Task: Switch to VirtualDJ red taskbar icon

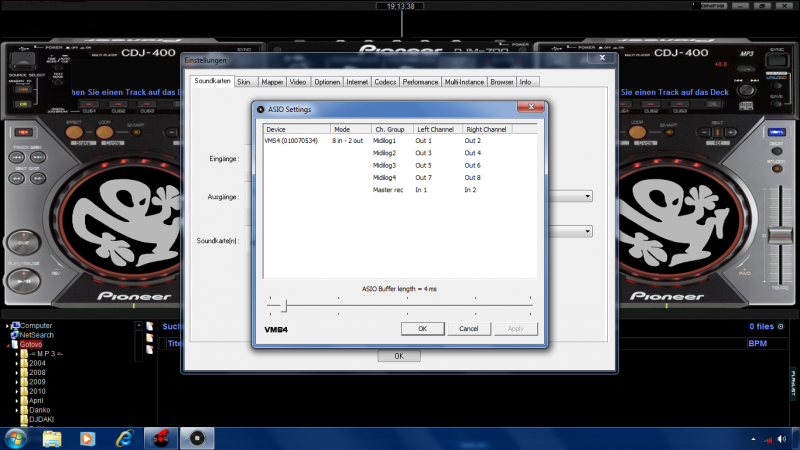Action: (160, 437)
